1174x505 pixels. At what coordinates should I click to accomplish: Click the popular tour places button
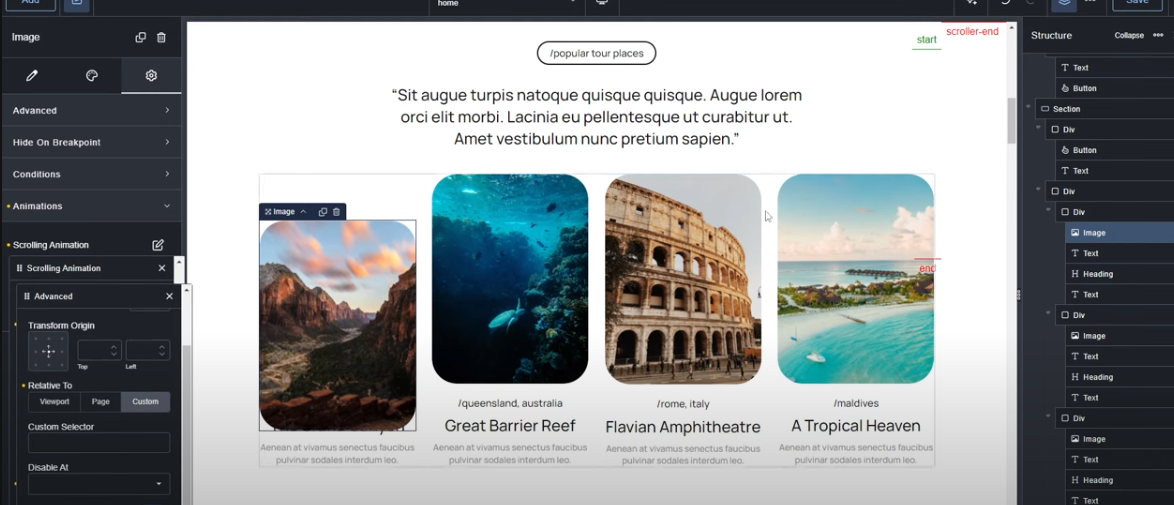596,53
